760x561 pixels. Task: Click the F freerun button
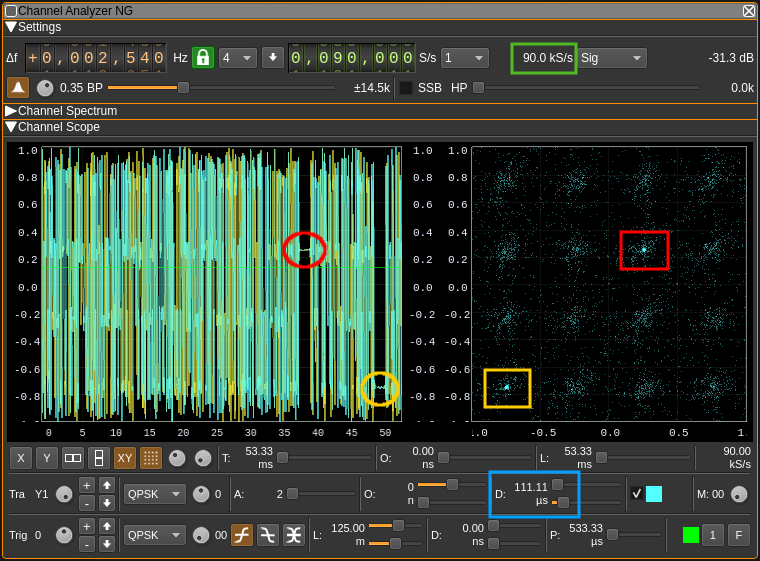pyautogui.click(x=739, y=535)
